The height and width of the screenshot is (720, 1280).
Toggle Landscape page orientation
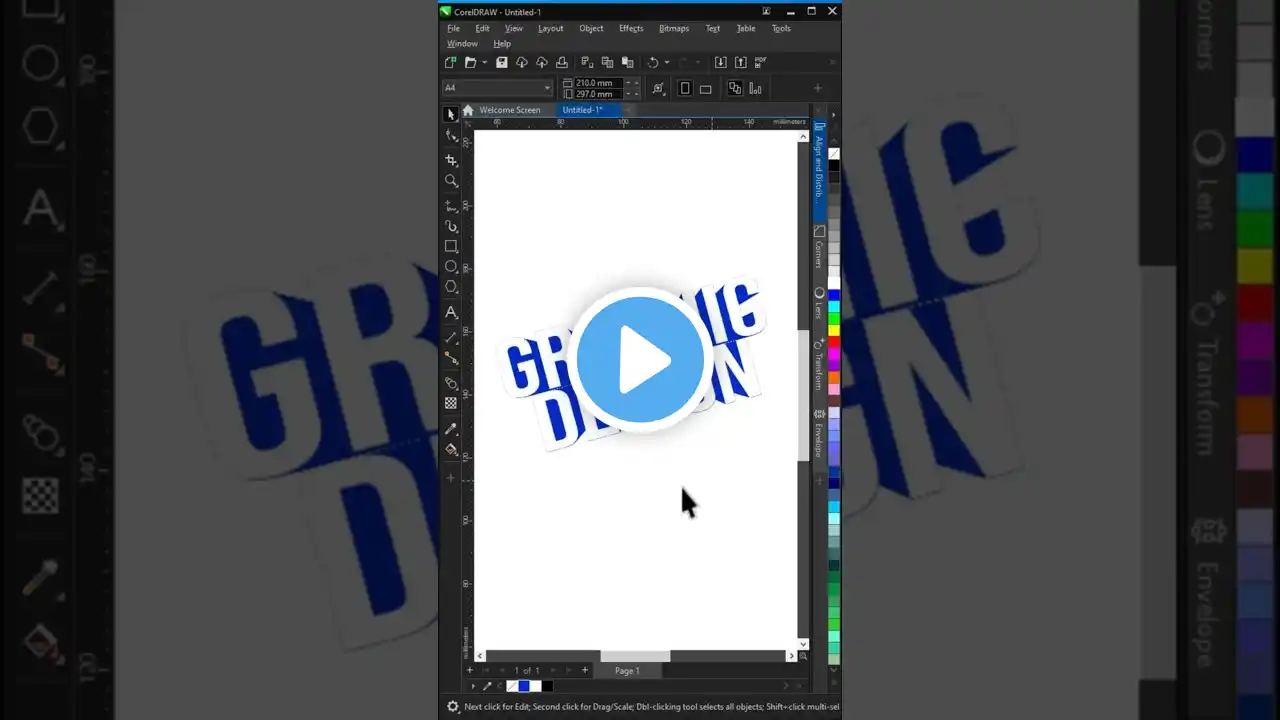point(705,88)
